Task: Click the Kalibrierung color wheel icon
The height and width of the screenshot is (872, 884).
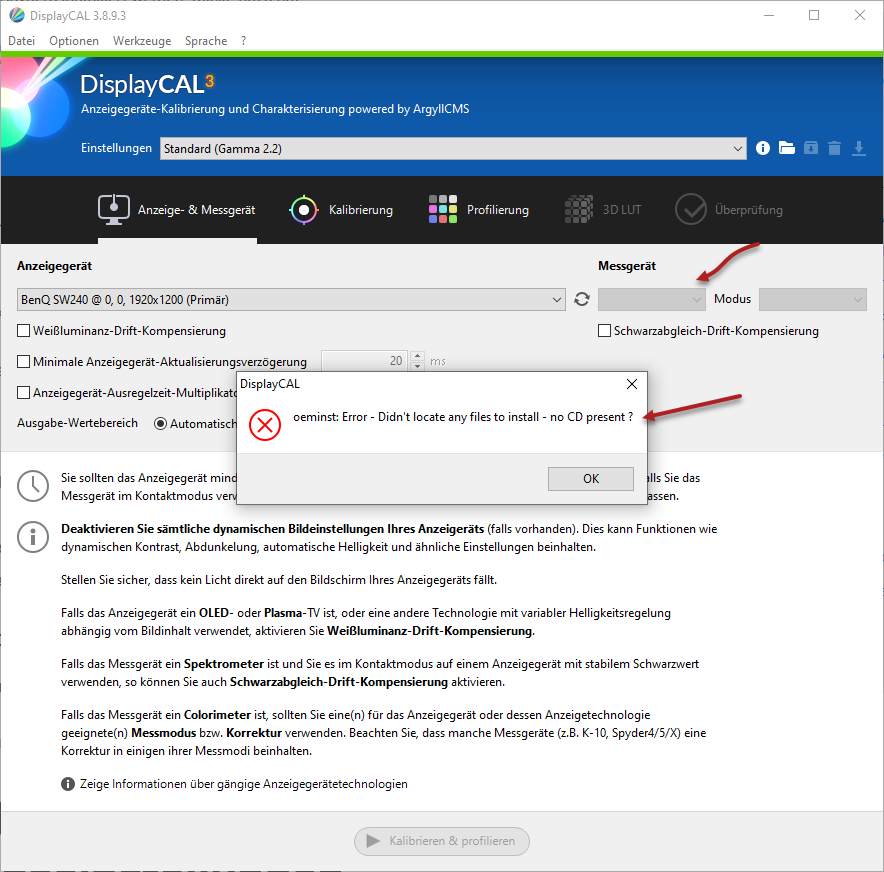Action: 304,210
